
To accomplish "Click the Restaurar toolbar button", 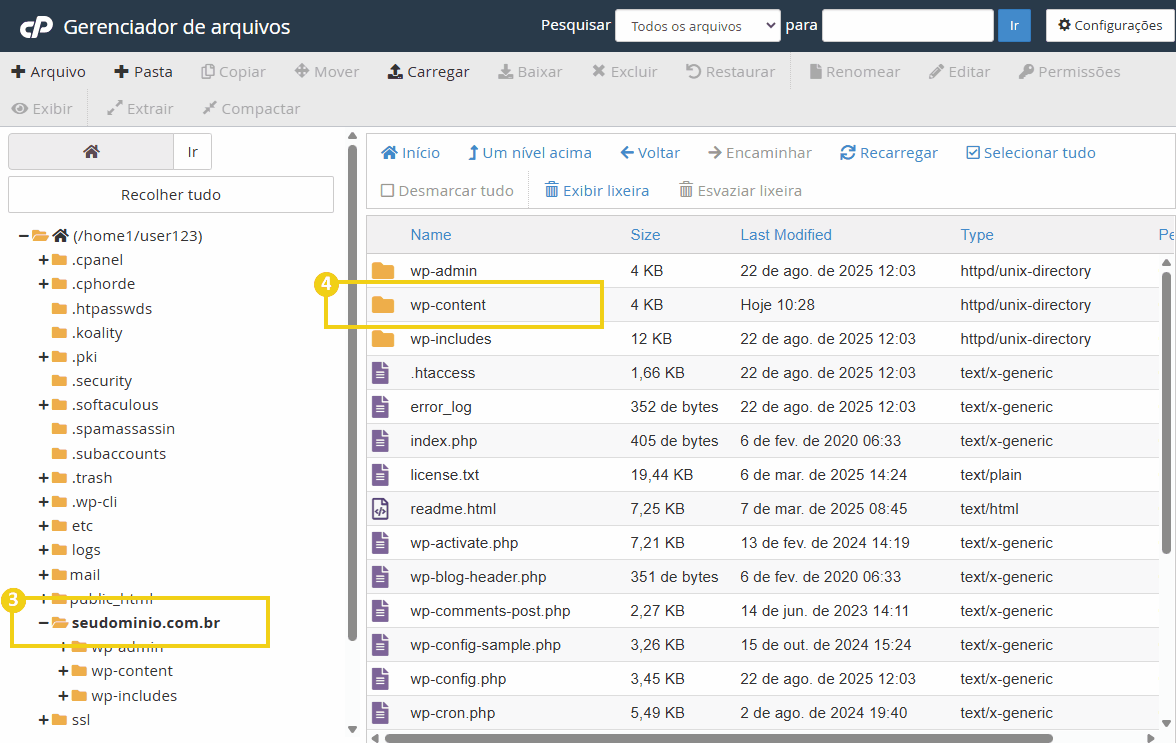I will [x=730, y=72].
